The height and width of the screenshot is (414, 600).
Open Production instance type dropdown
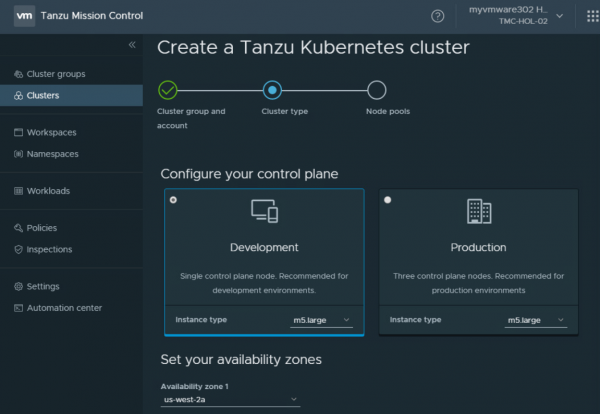535,320
